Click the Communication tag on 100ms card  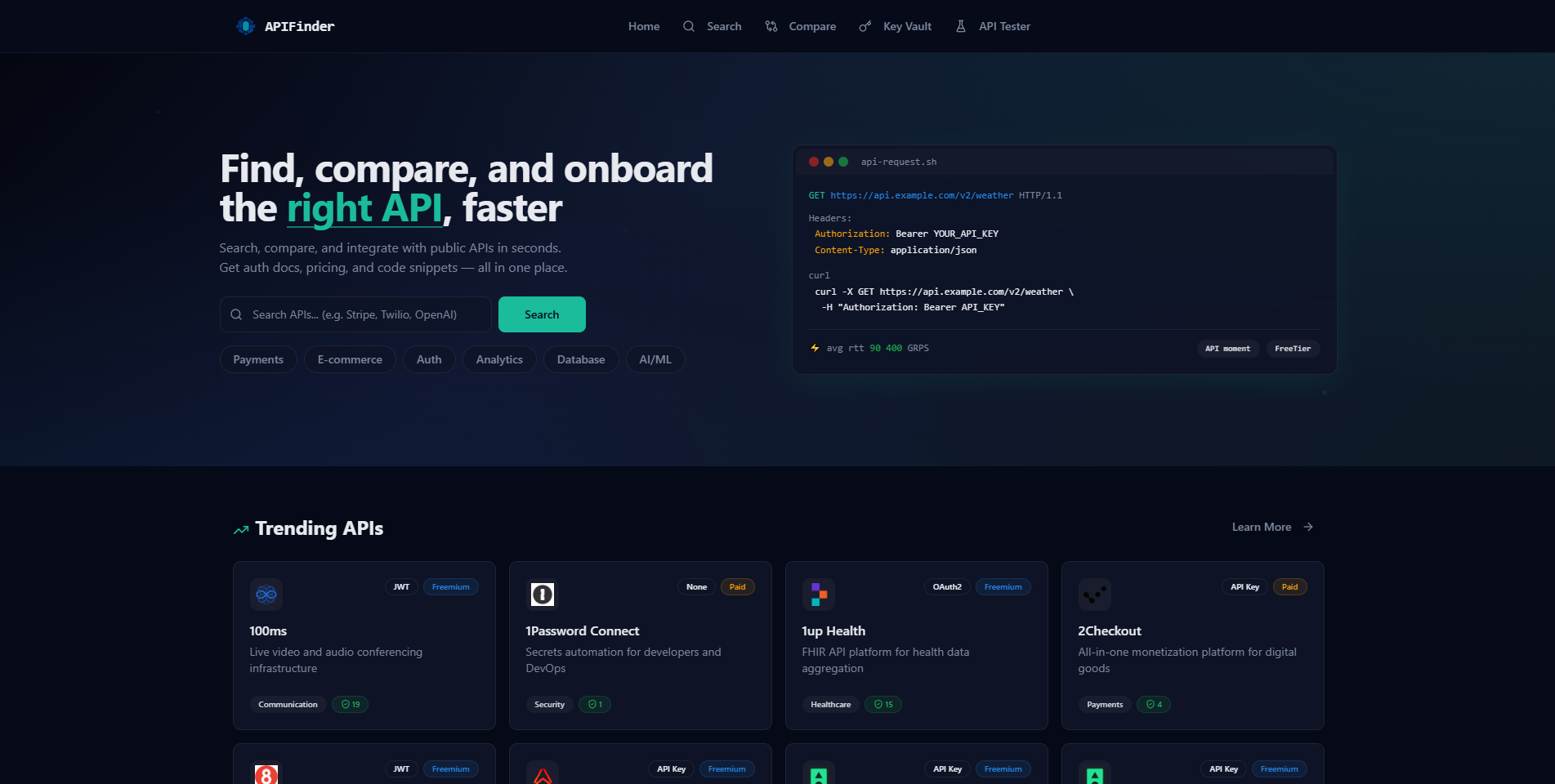click(288, 704)
